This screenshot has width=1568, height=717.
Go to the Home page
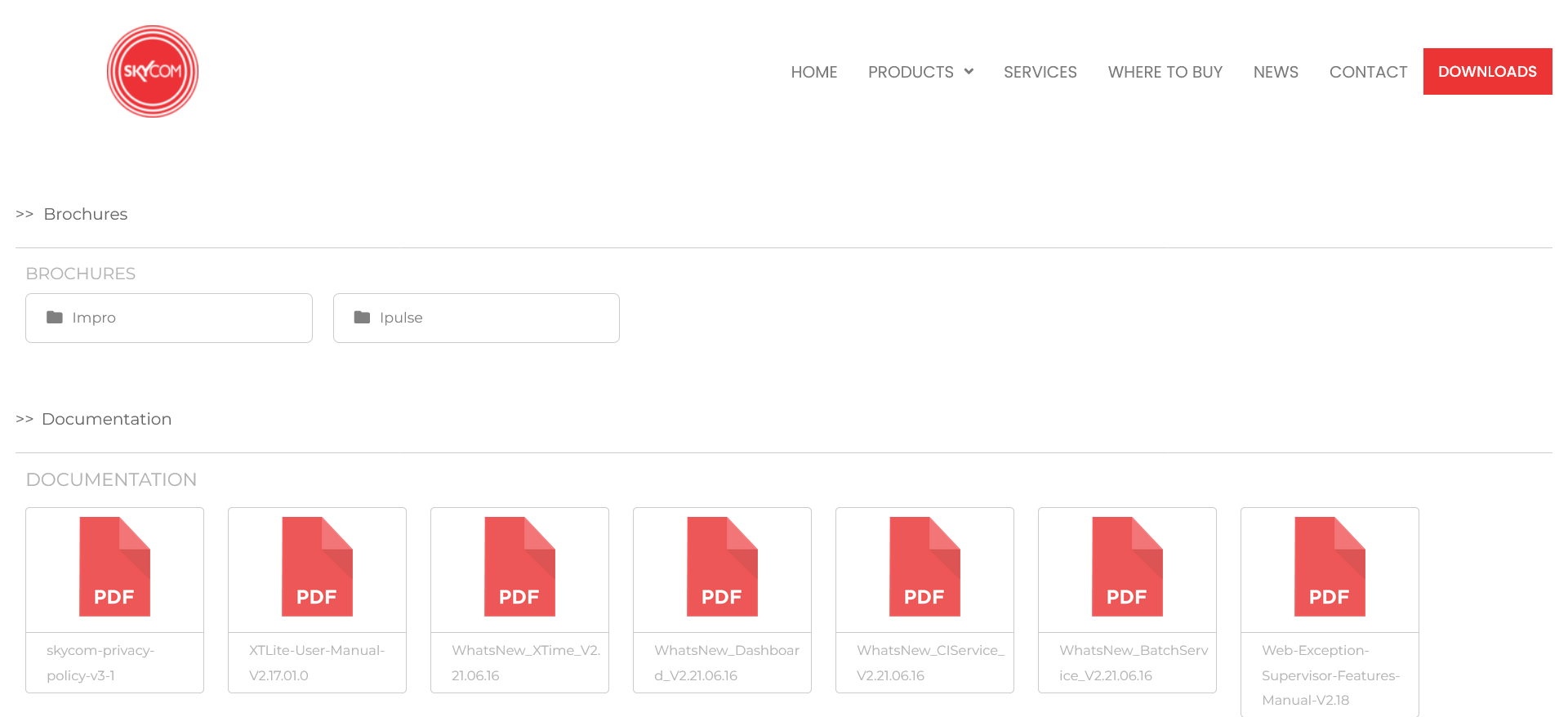tap(813, 72)
